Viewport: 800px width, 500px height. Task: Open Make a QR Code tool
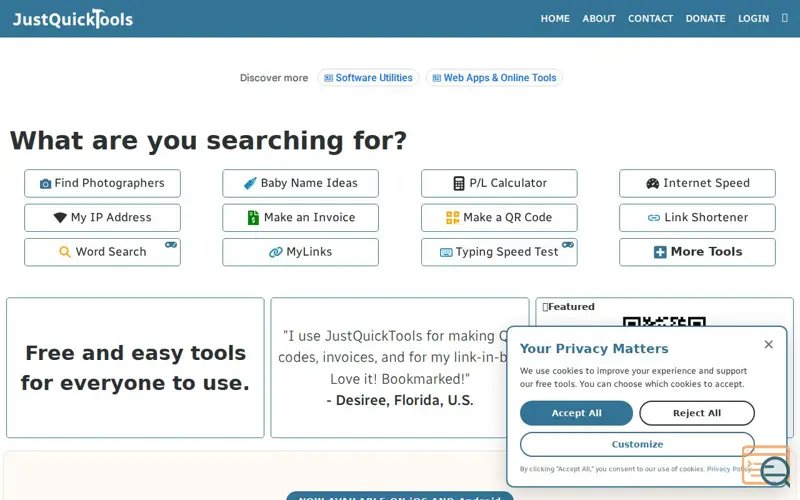(499, 217)
